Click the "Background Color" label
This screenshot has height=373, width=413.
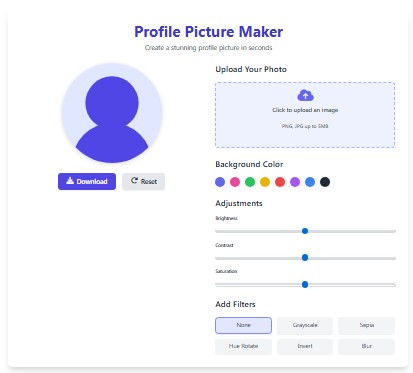click(249, 164)
